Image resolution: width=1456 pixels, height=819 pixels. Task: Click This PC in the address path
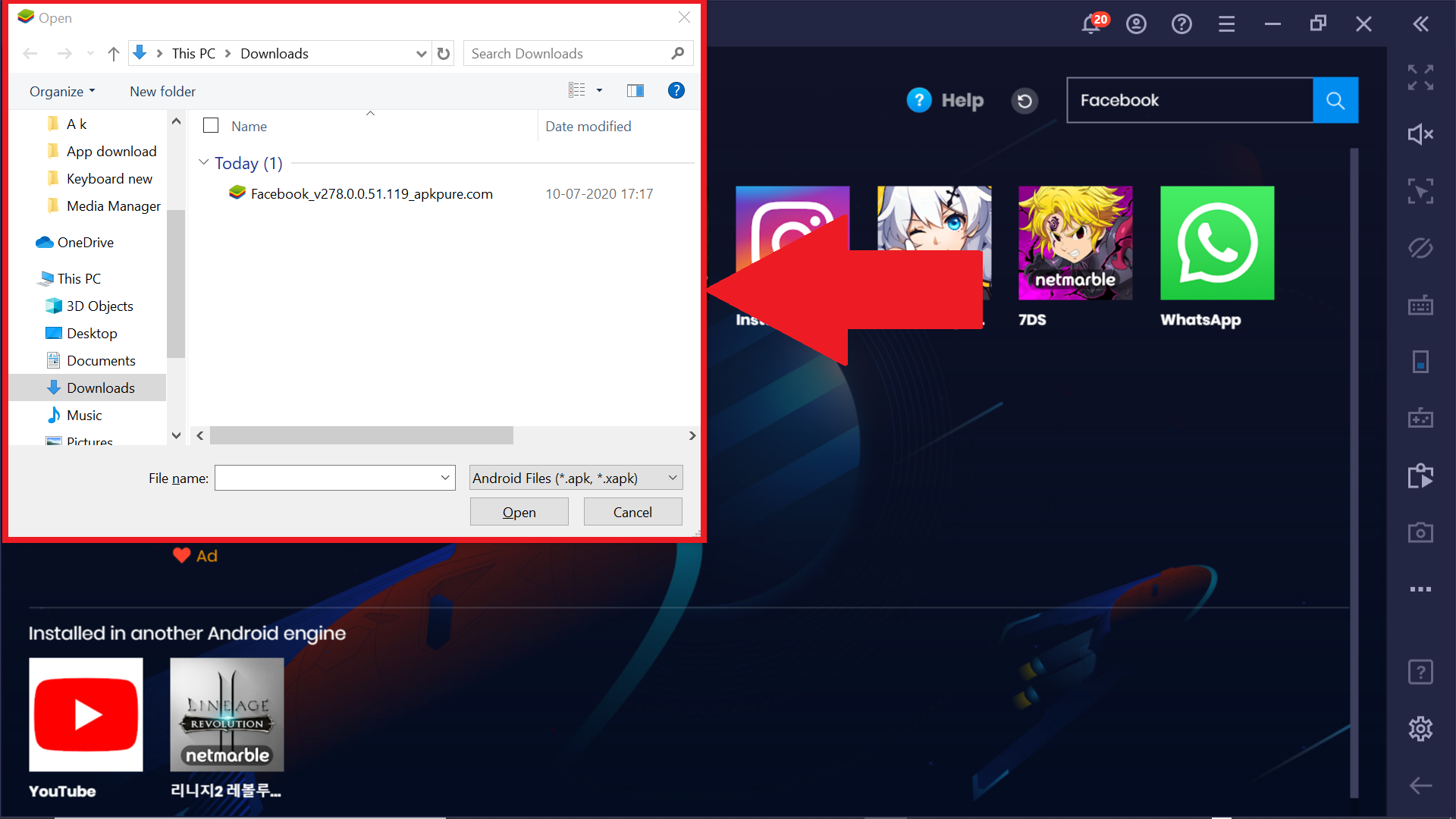[193, 53]
